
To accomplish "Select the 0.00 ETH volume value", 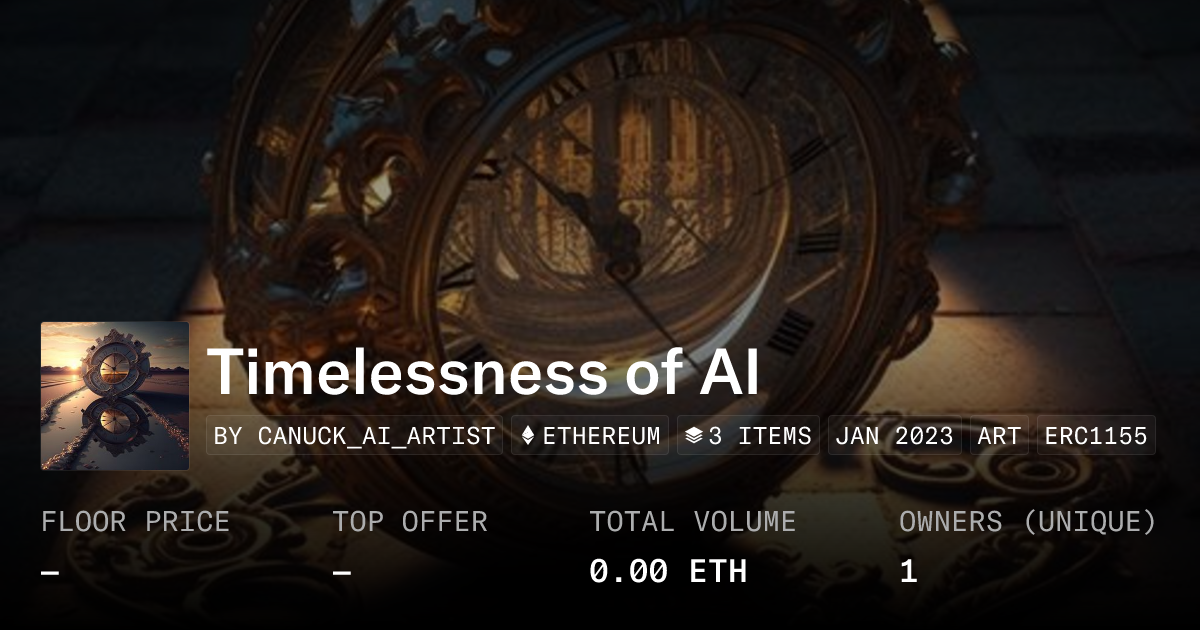I will point(668,572).
